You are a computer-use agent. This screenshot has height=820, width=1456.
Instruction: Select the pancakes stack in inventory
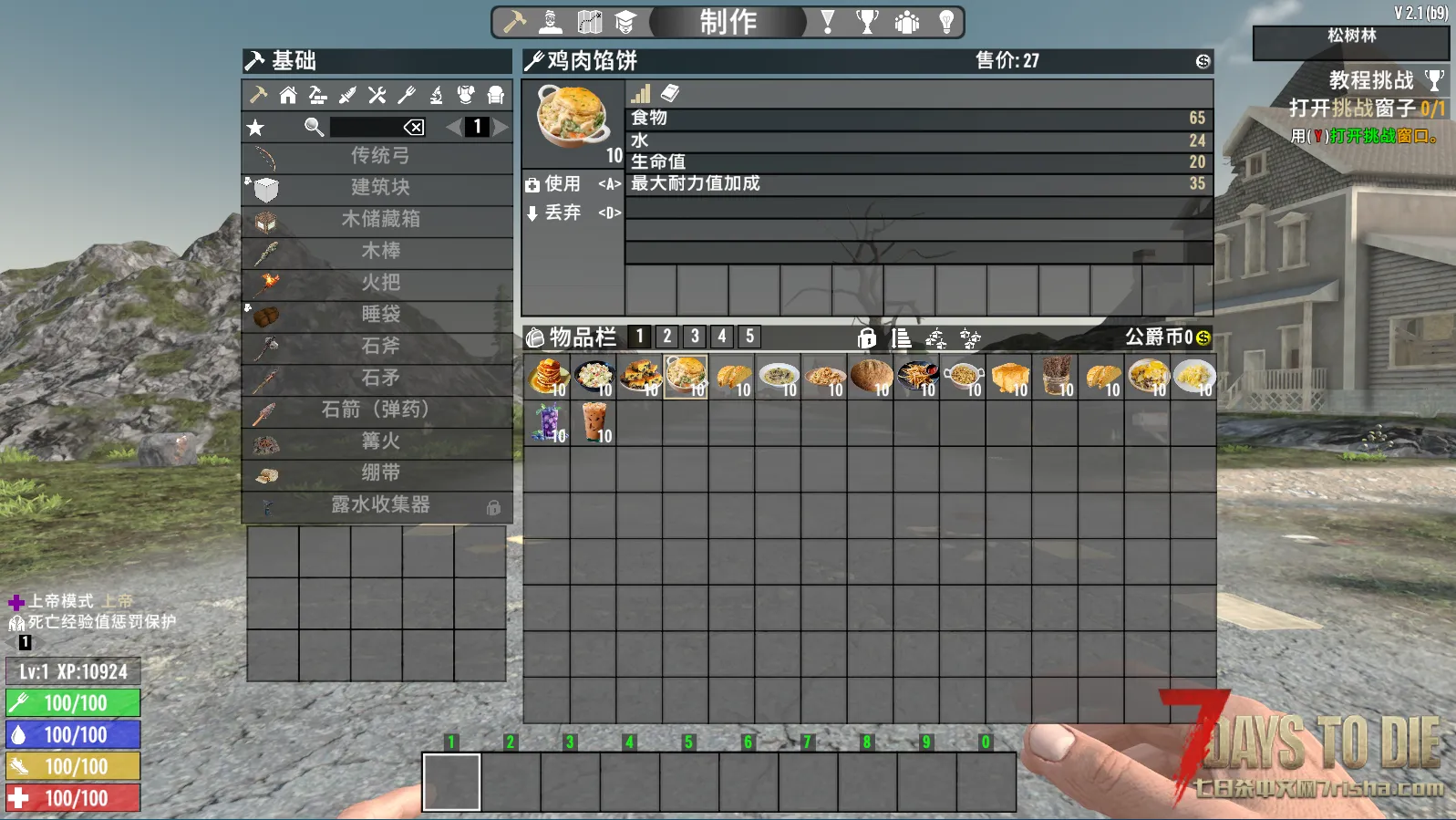pyautogui.click(x=547, y=376)
